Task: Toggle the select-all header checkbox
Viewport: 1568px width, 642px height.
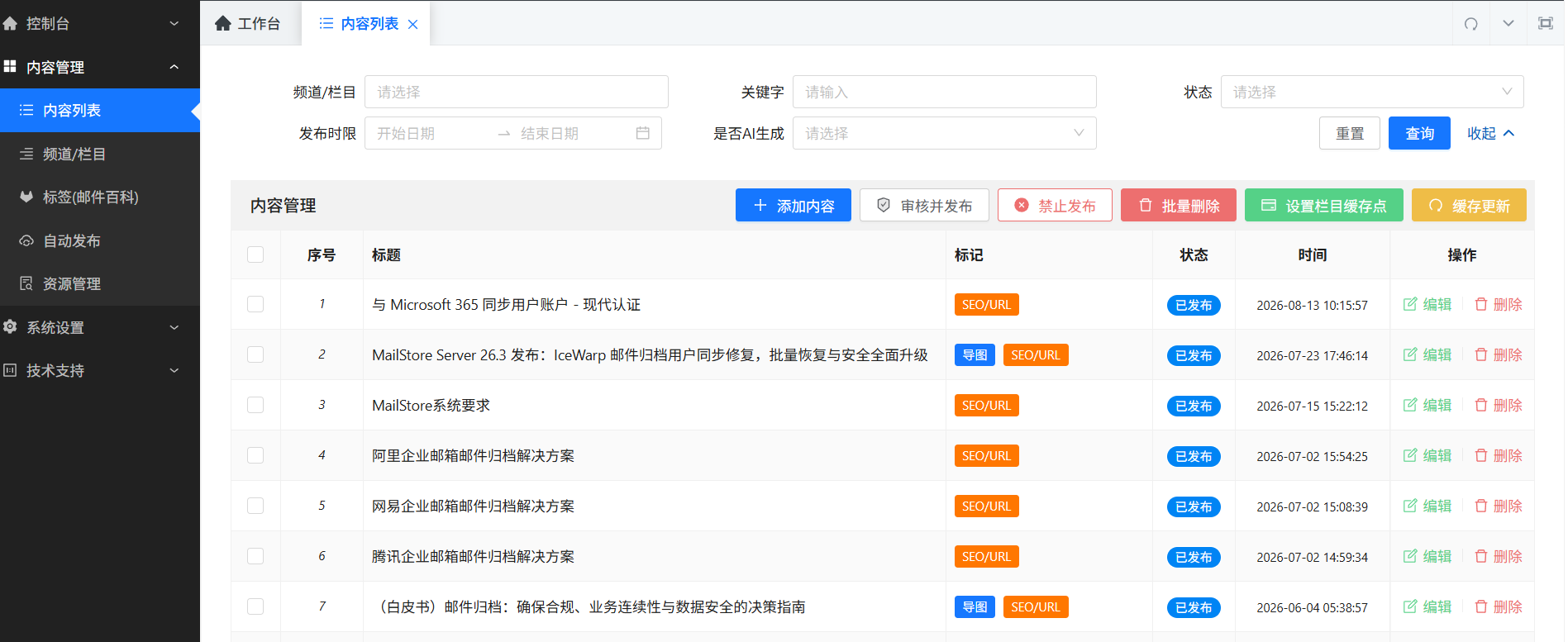Action: tap(255, 254)
